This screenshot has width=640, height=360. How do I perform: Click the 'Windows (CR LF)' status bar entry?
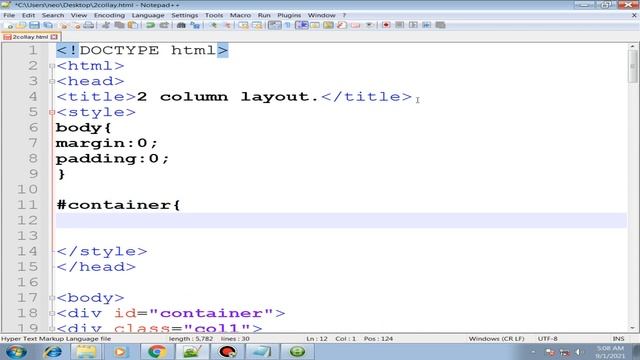pos(496,339)
